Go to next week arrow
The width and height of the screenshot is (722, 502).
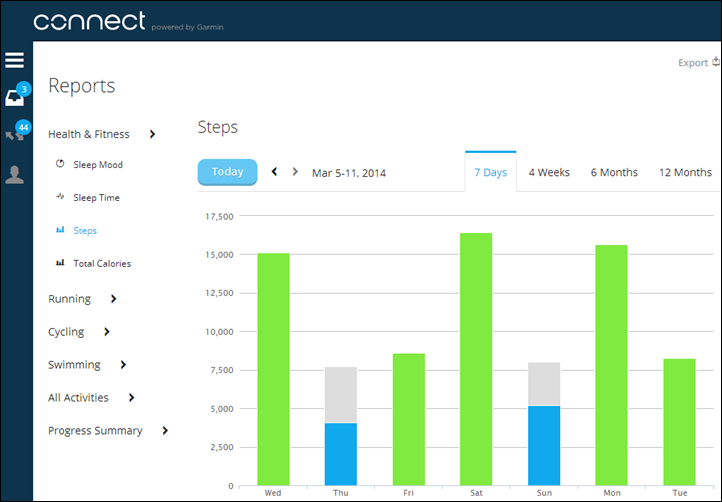[x=295, y=172]
